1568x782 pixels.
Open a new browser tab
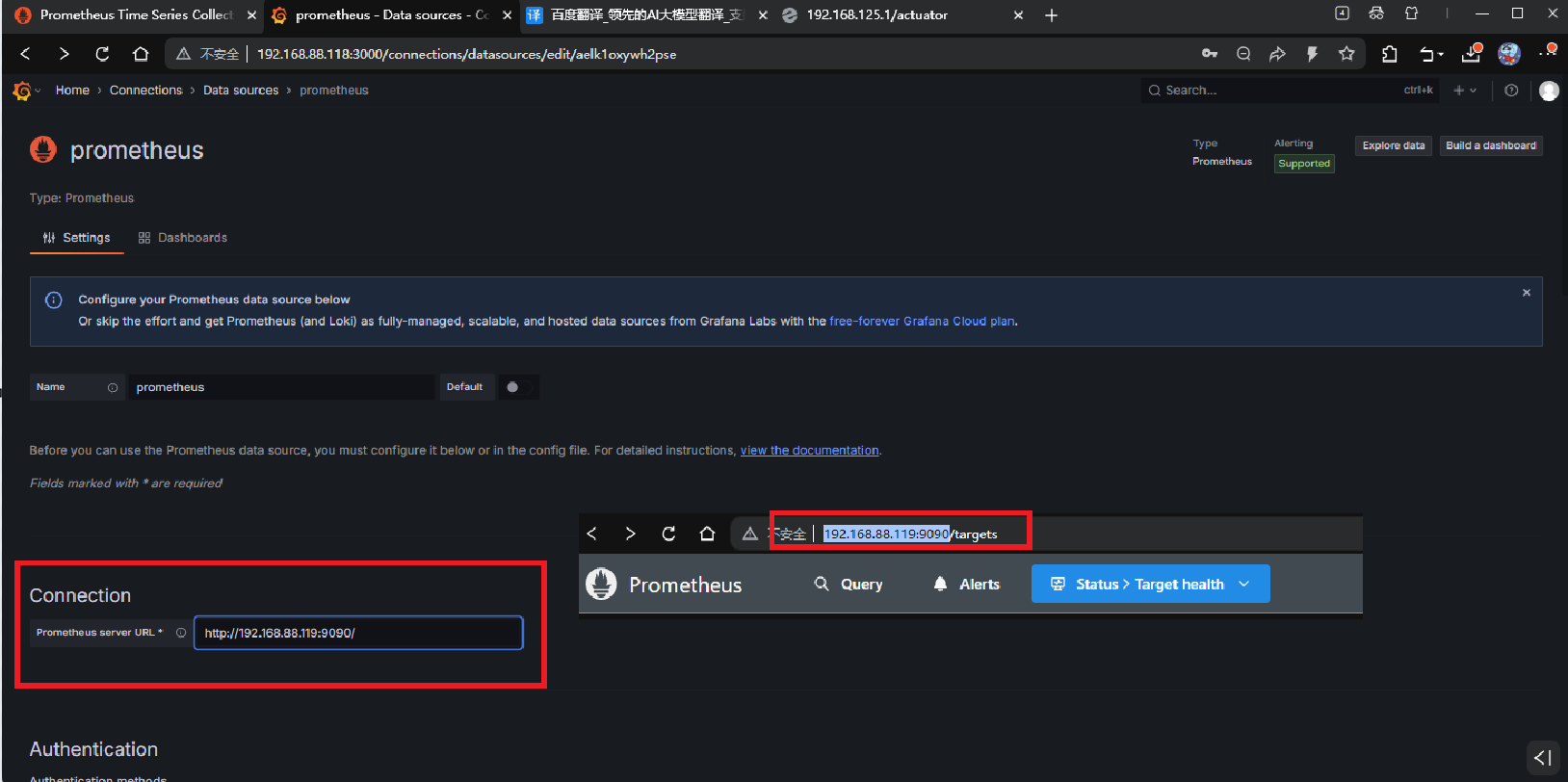[x=1052, y=15]
